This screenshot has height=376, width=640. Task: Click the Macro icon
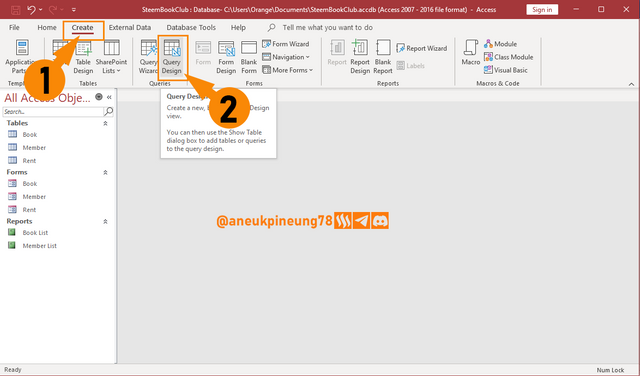(x=471, y=48)
